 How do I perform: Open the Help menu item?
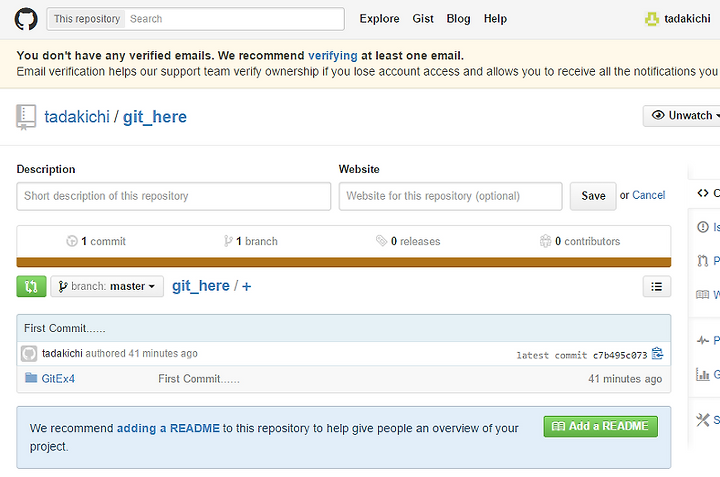(x=495, y=19)
